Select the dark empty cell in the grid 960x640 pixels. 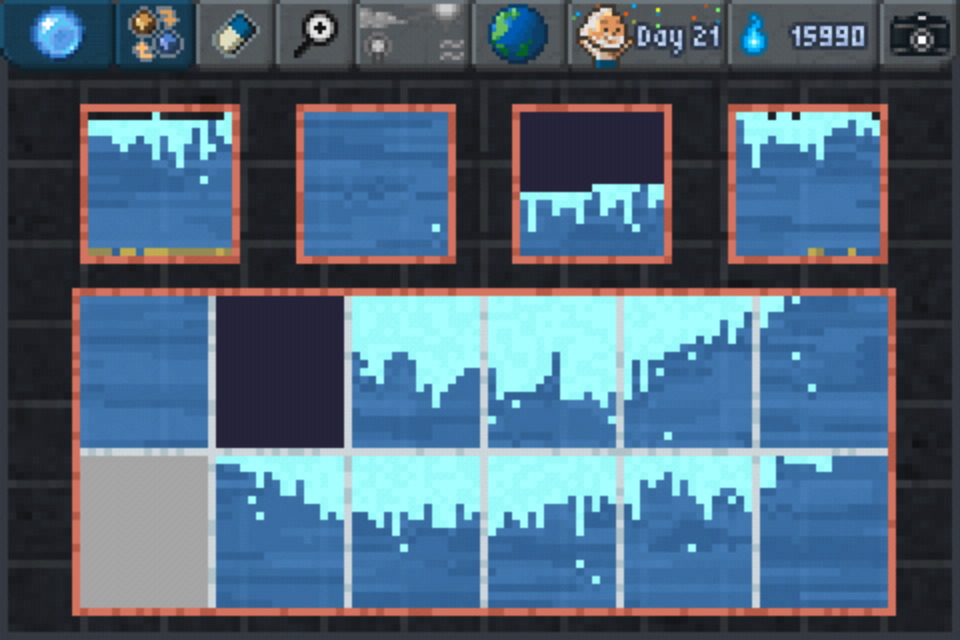coord(280,372)
